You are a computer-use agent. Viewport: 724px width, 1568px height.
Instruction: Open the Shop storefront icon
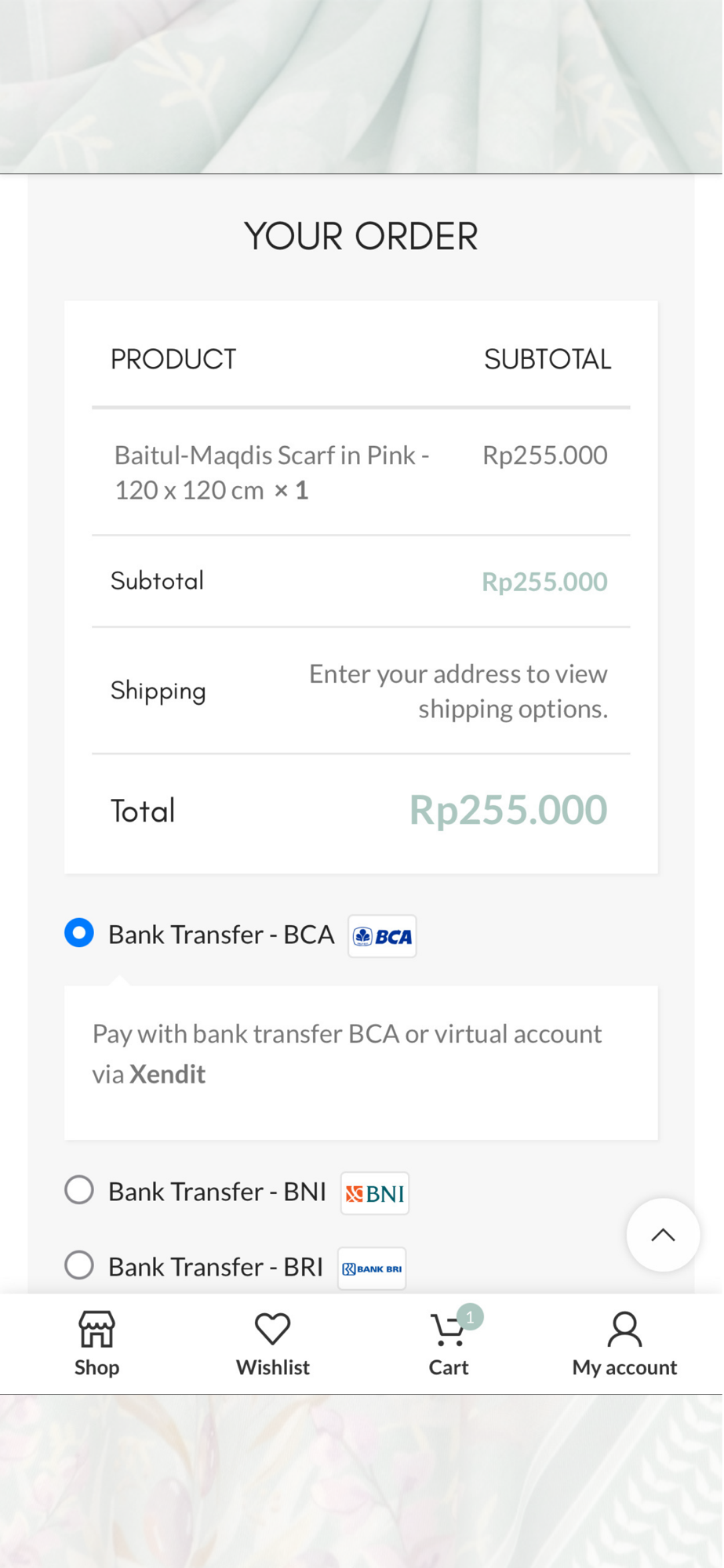click(x=96, y=1329)
